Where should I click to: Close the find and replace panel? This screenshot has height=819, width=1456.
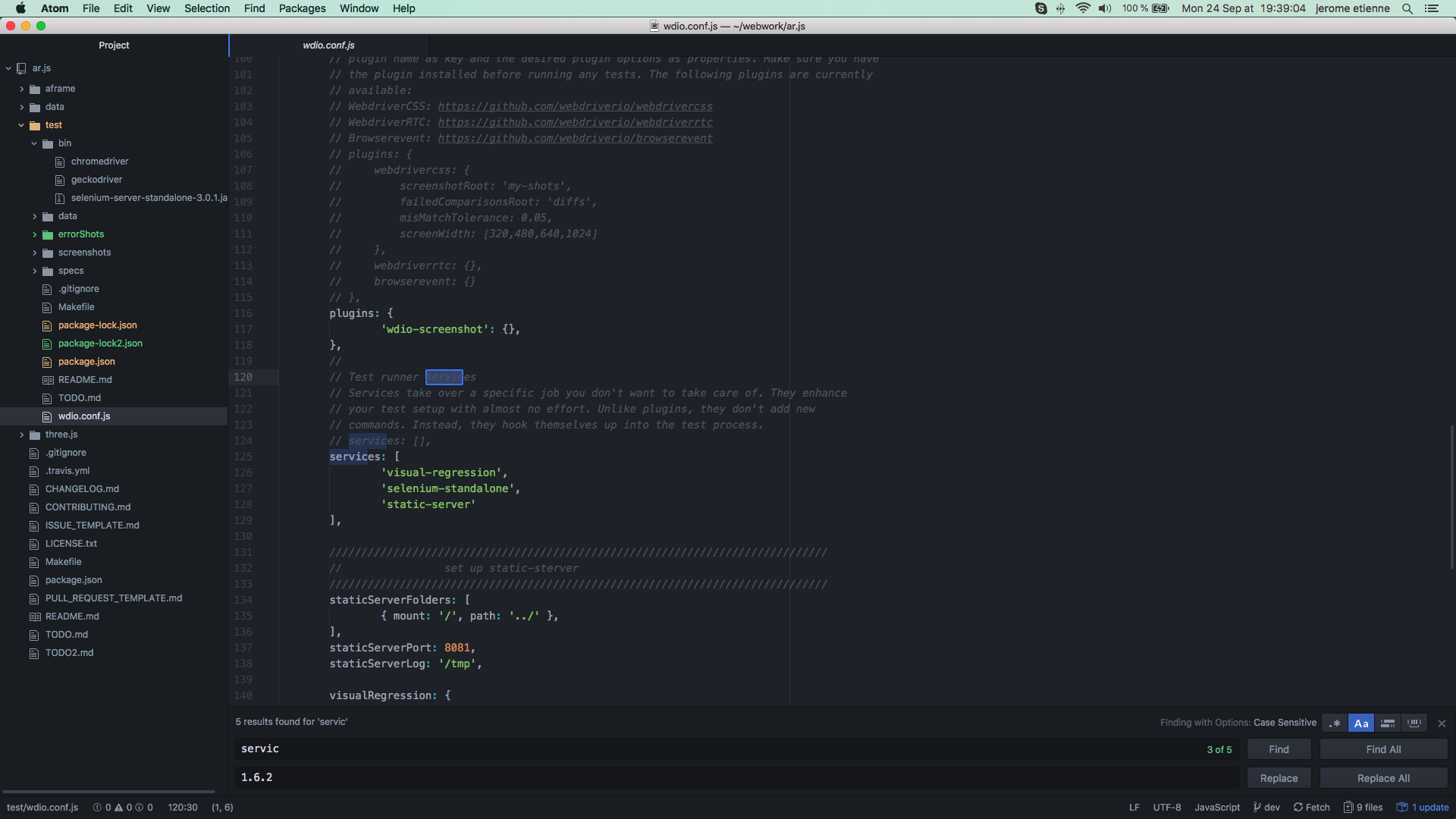pos(1442,723)
